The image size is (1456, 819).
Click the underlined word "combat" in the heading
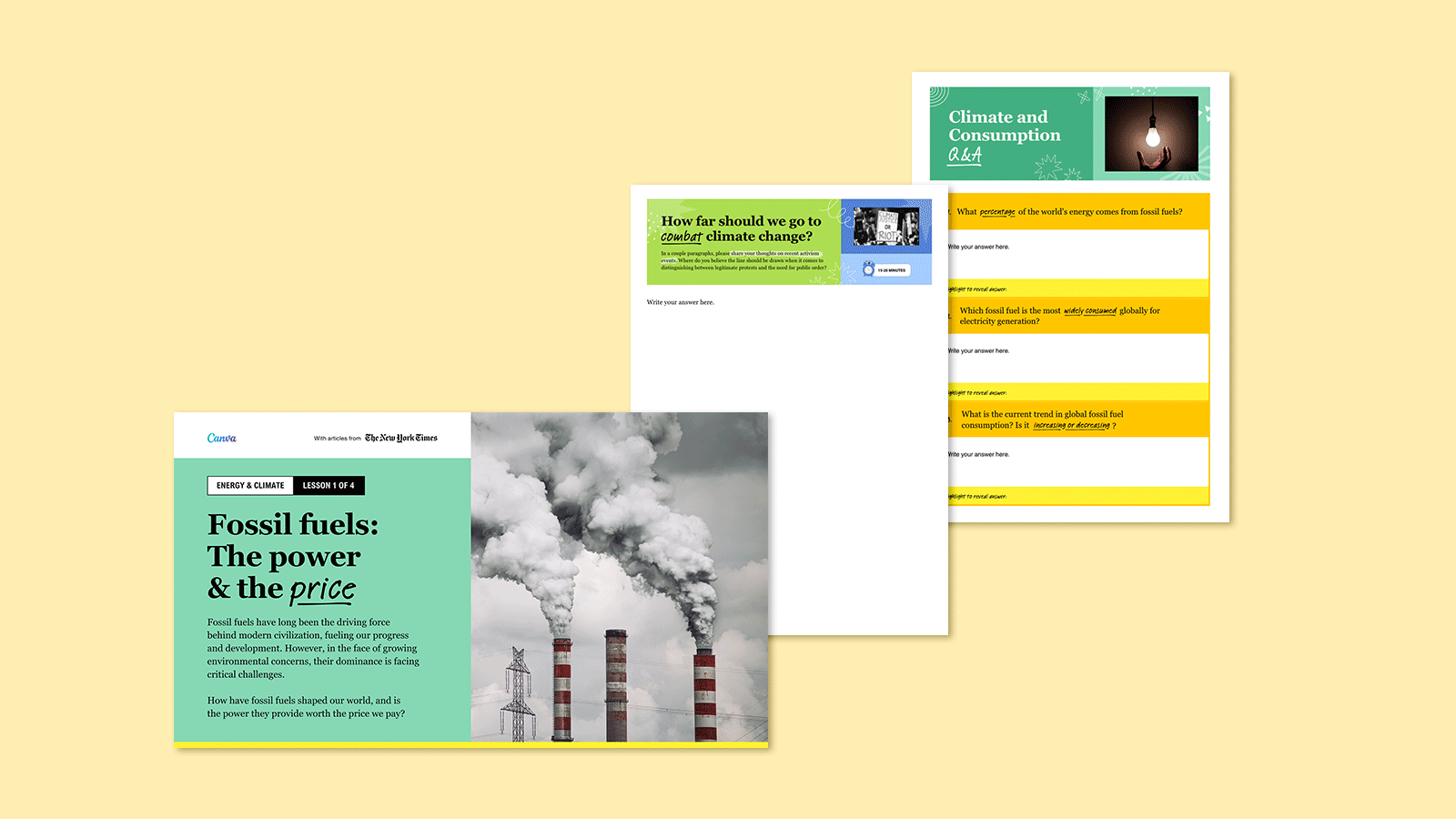679,236
